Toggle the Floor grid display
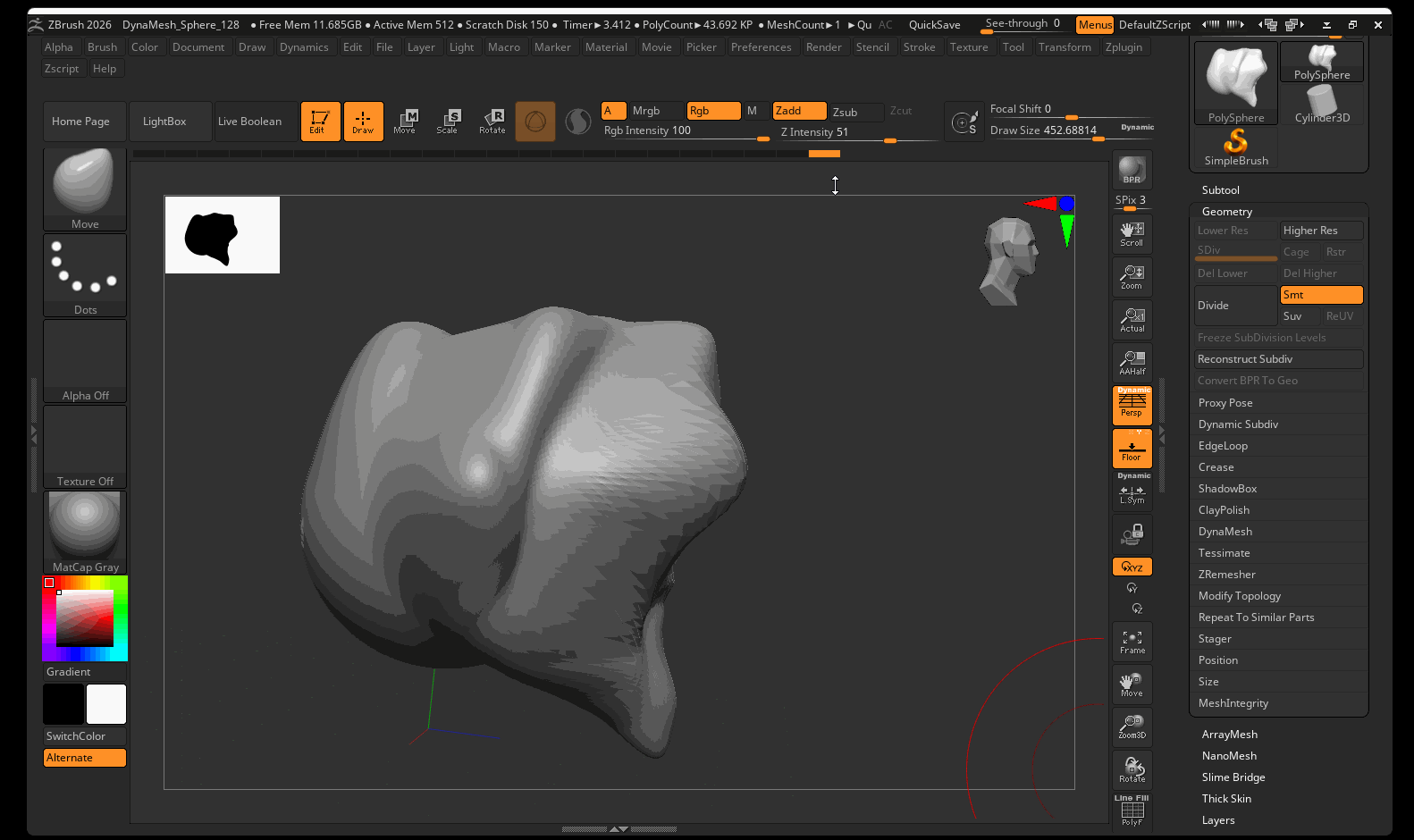Image resolution: width=1414 pixels, height=840 pixels. click(x=1132, y=448)
